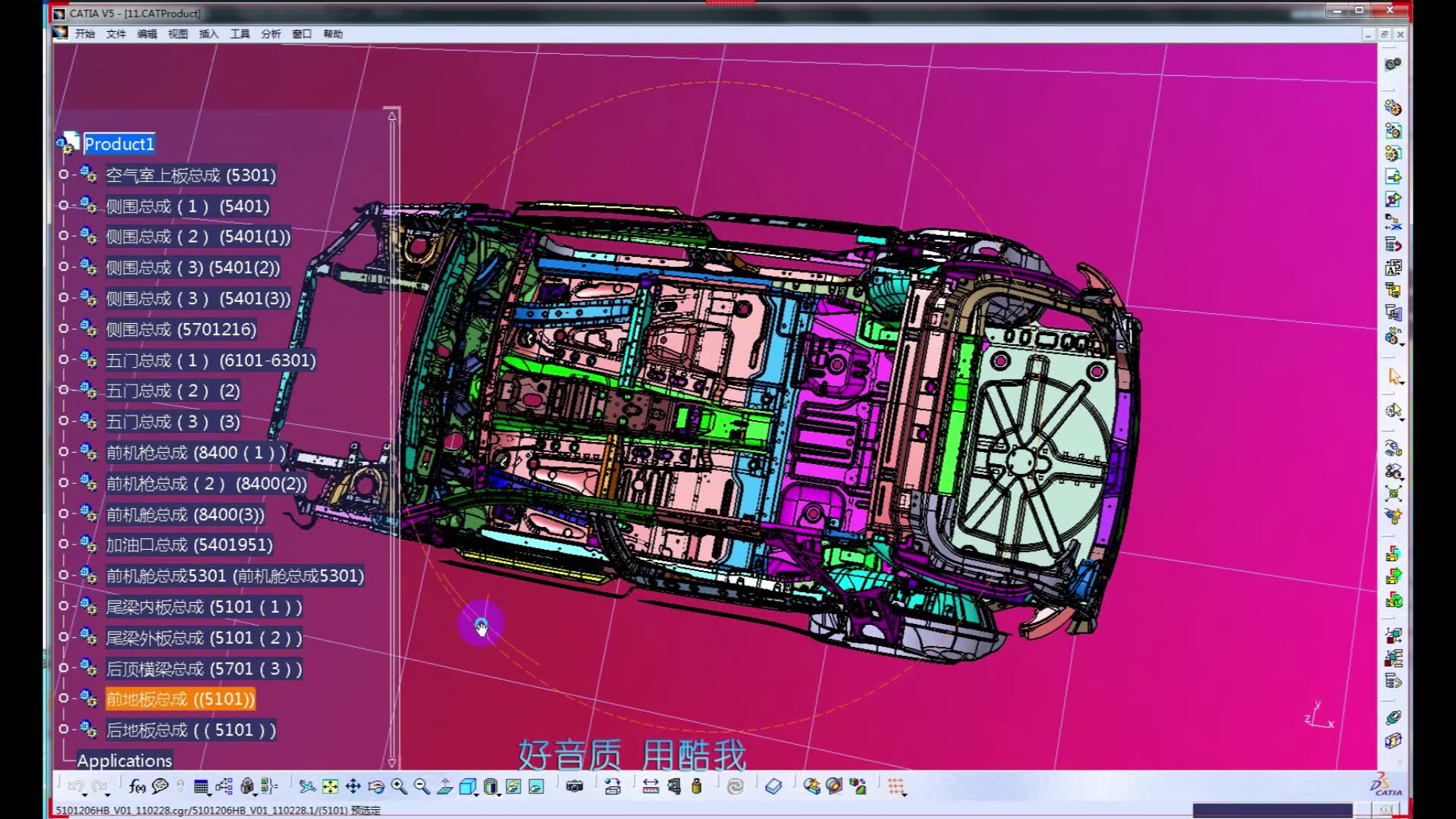Image resolution: width=1456 pixels, height=819 pixels.
Task: Click the Capture camera icon
Action: 575,787
